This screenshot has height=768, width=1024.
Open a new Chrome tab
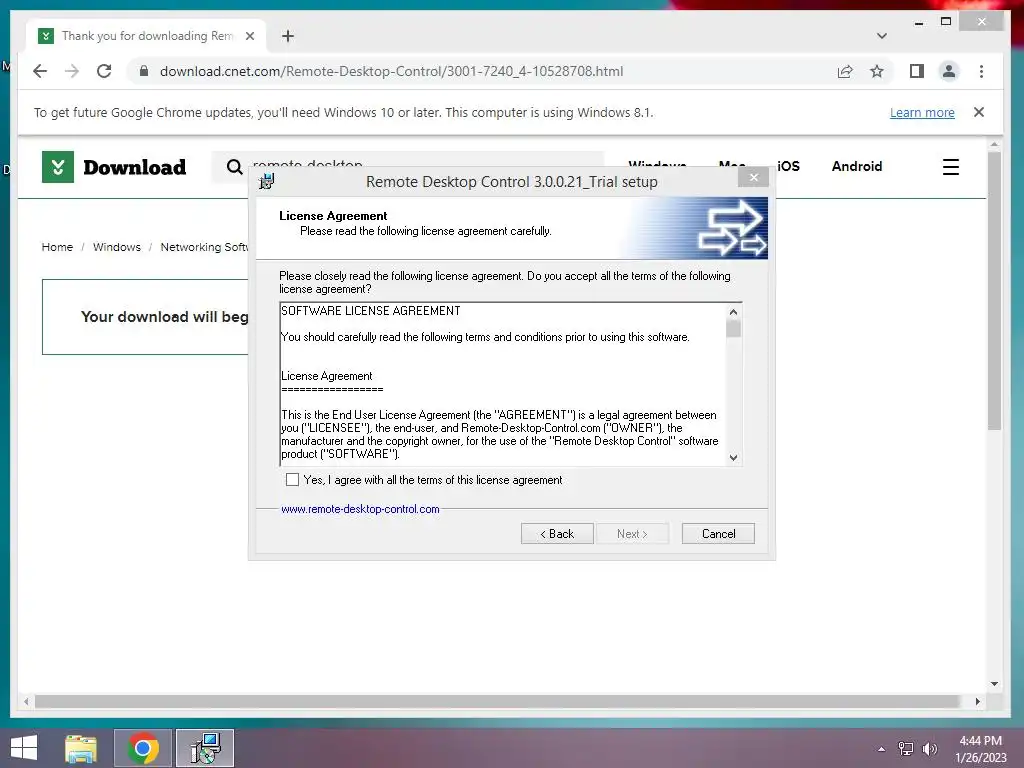(287, 36)
